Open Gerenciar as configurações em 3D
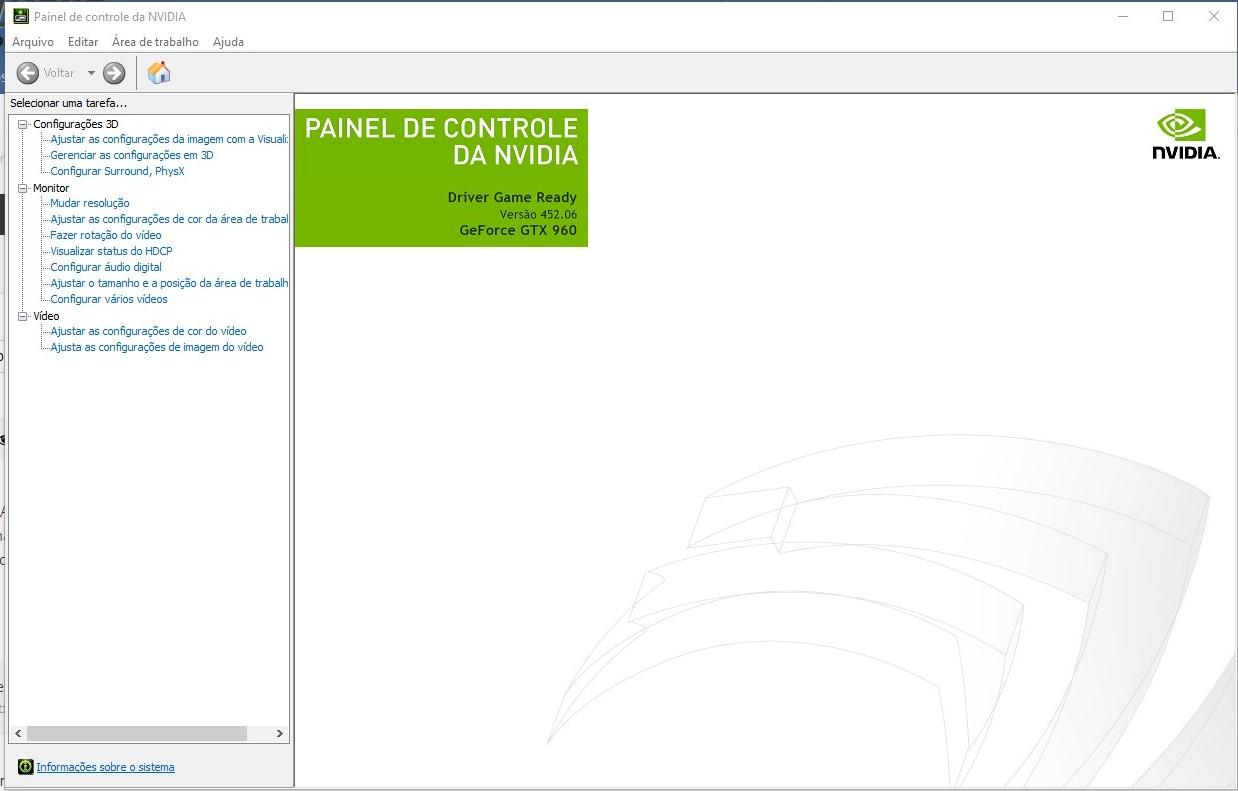 point(132,155)
